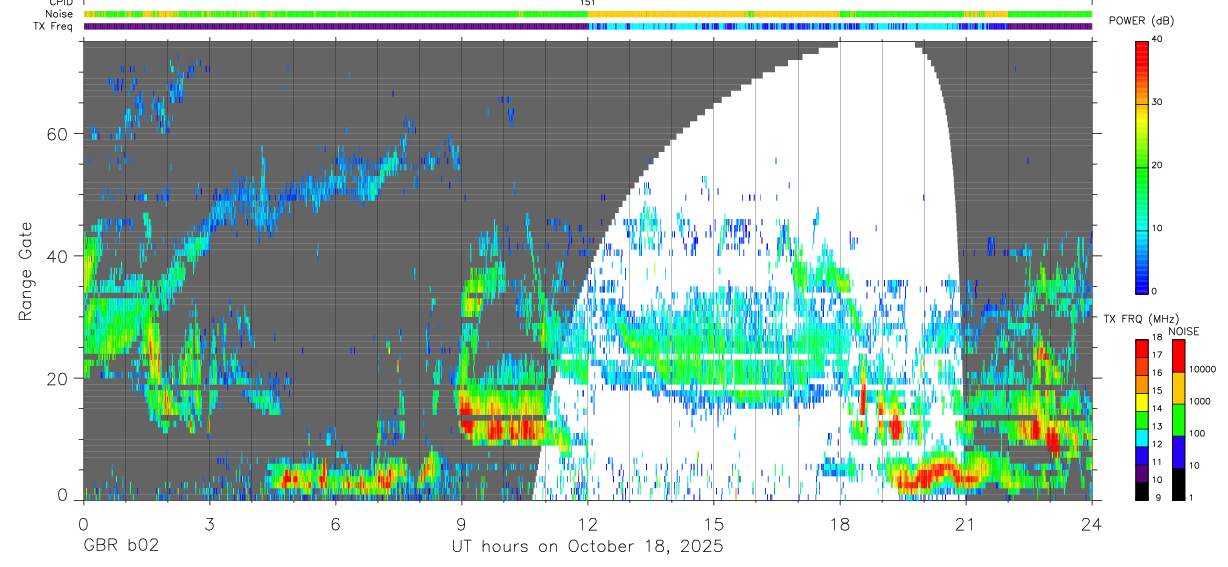Screen dimensions: 1228x567
Task: Click the '30' label on the POWER scale
Action: (1159, 103)
